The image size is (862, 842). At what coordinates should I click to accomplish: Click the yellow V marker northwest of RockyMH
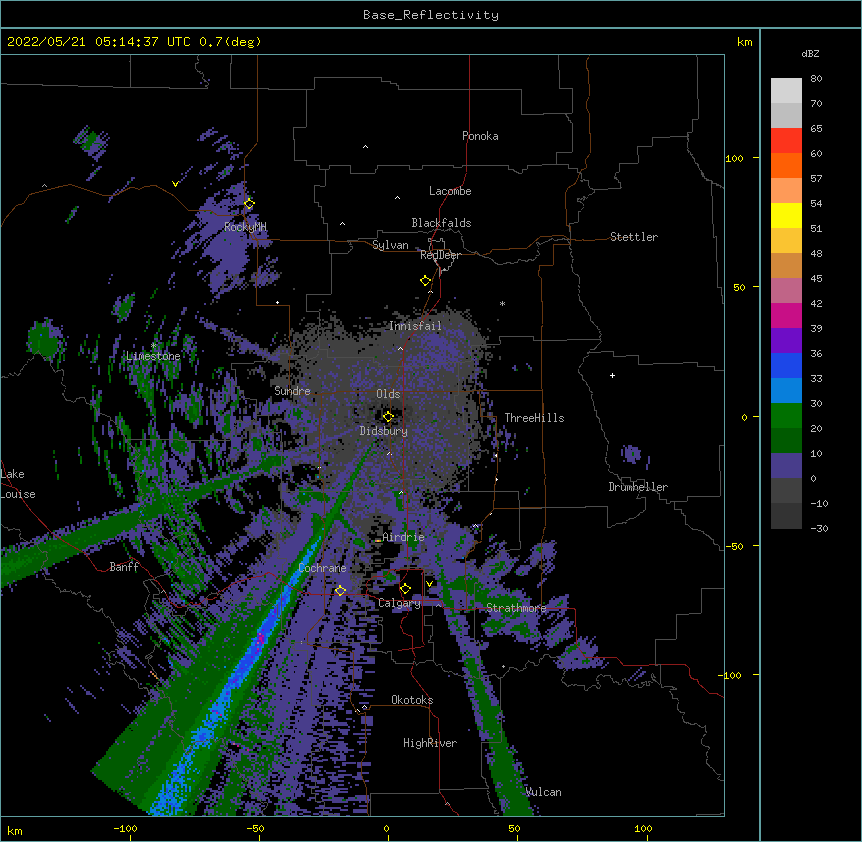point(175,184)
